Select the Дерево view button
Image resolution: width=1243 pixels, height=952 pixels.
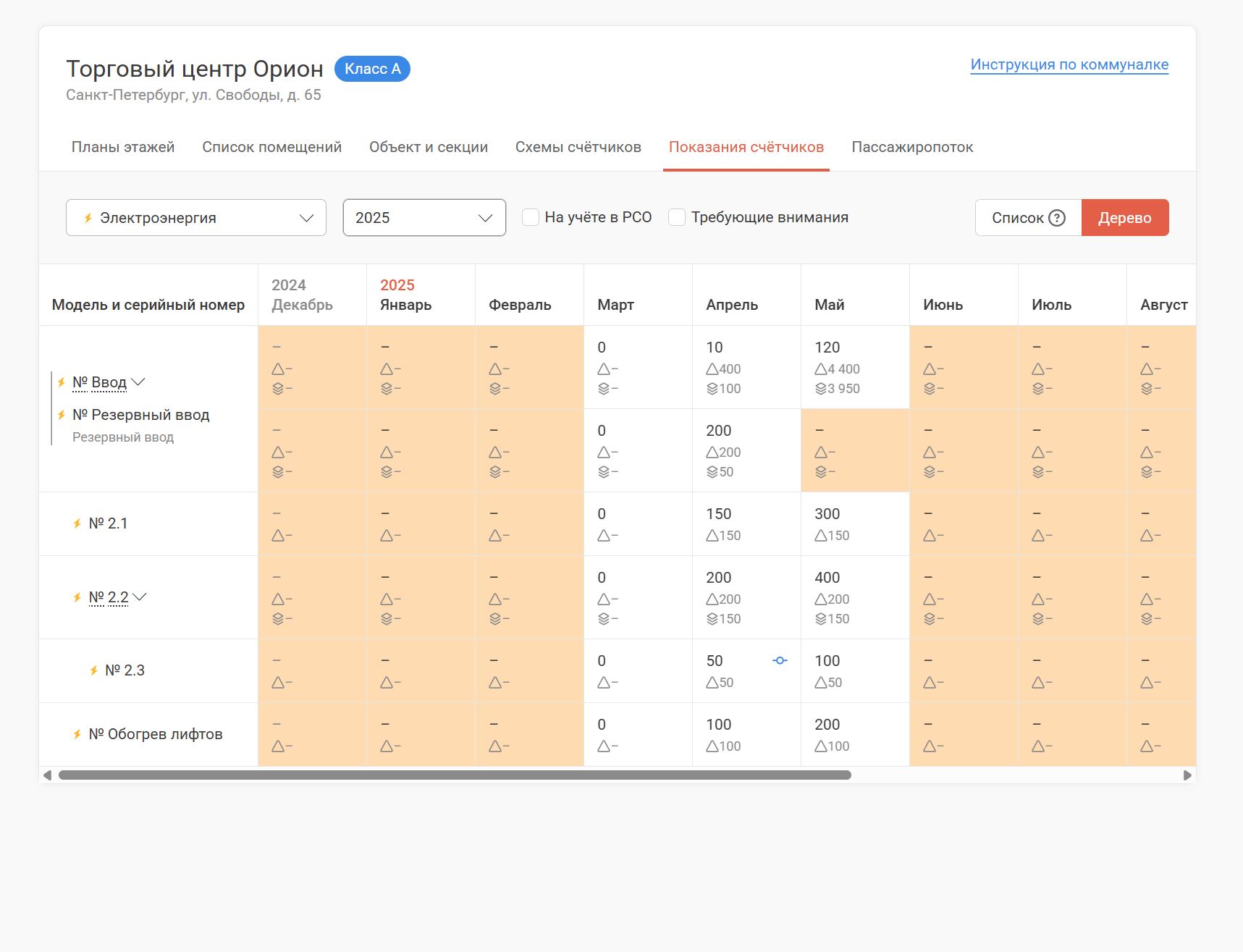pos(1125,218)
